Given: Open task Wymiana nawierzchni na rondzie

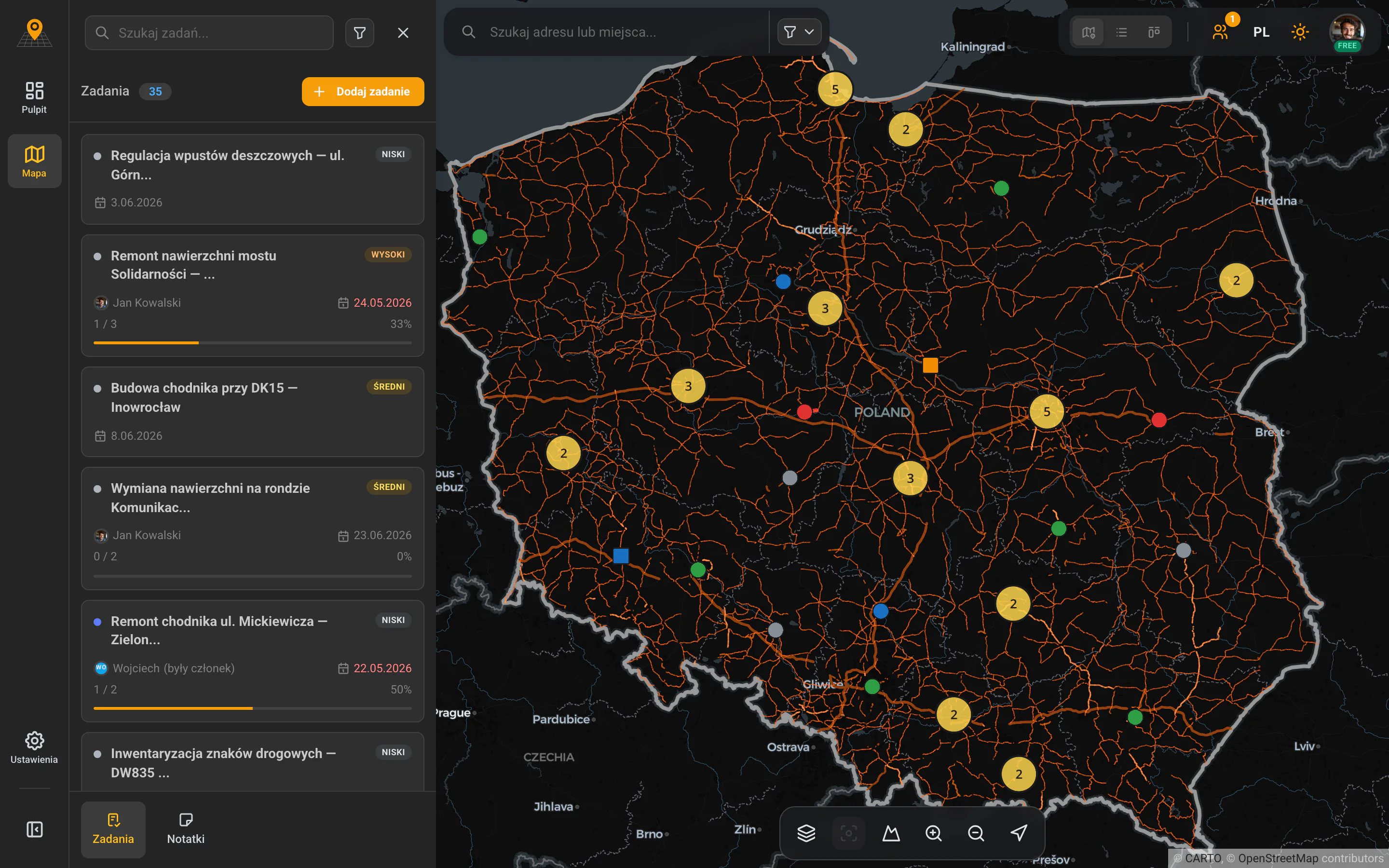Looking at the screenshot, I should point(253,528).
